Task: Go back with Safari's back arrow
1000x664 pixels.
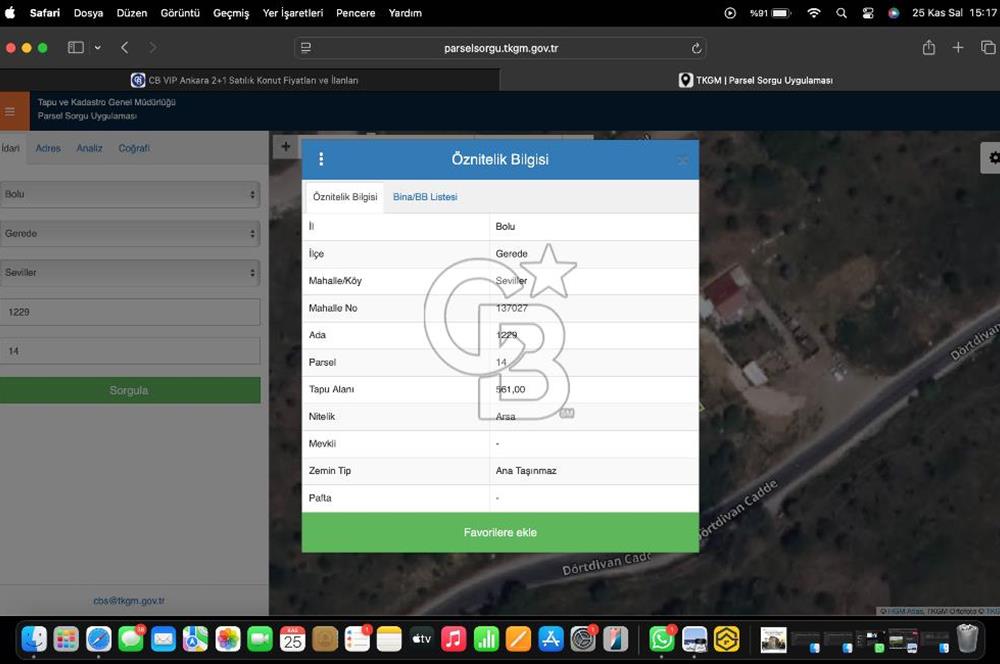Action: pyautogui.click(x=125, y=48)
